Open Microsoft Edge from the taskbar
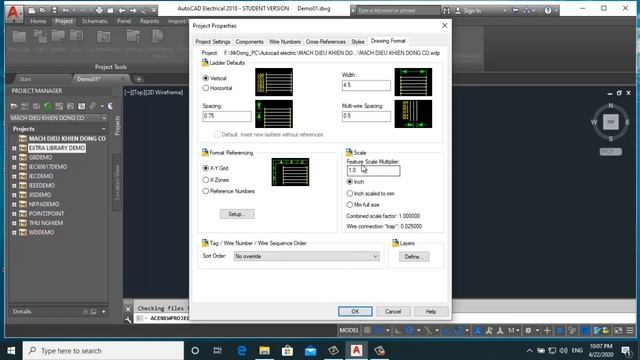640x360 pixels. point(242,351)
